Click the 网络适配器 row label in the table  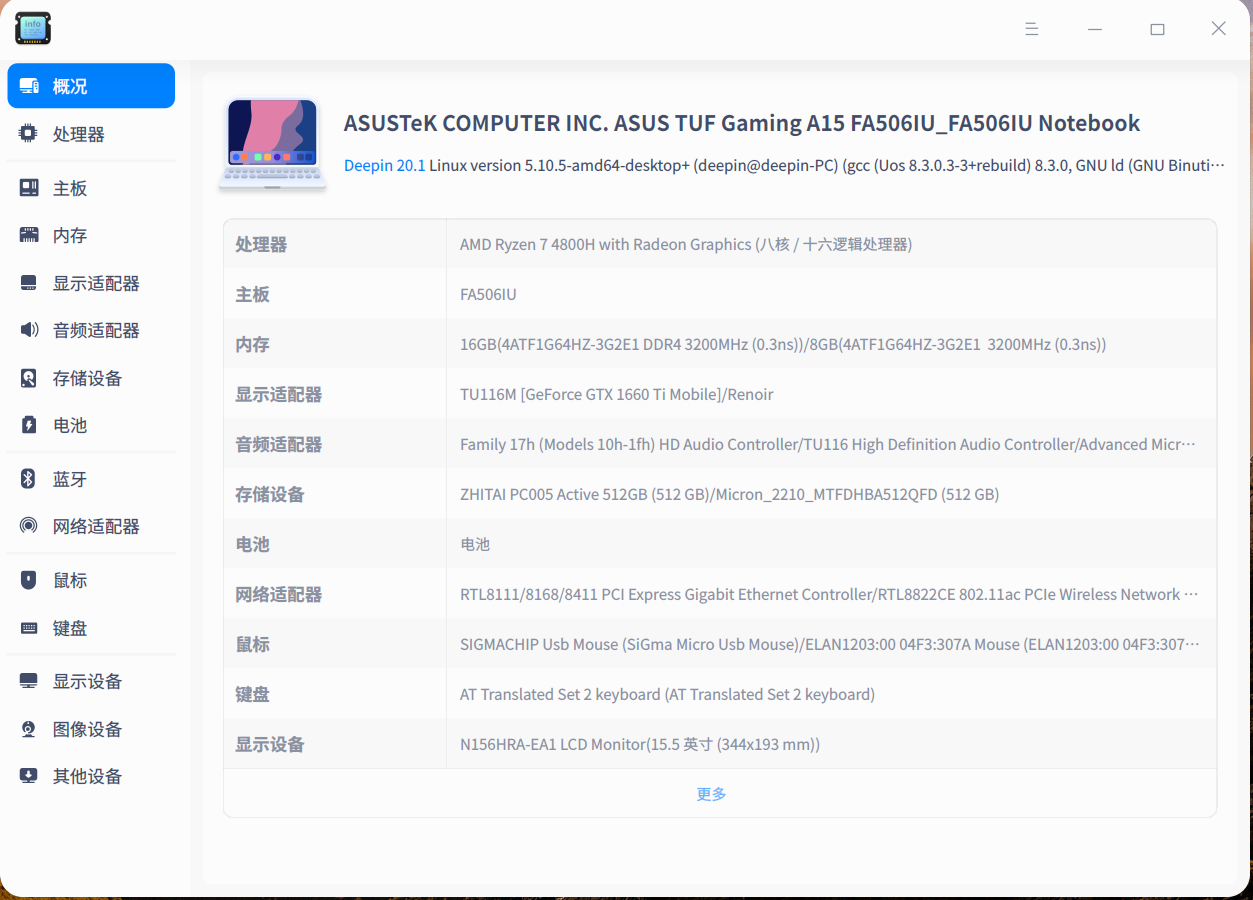coord(278,594)
